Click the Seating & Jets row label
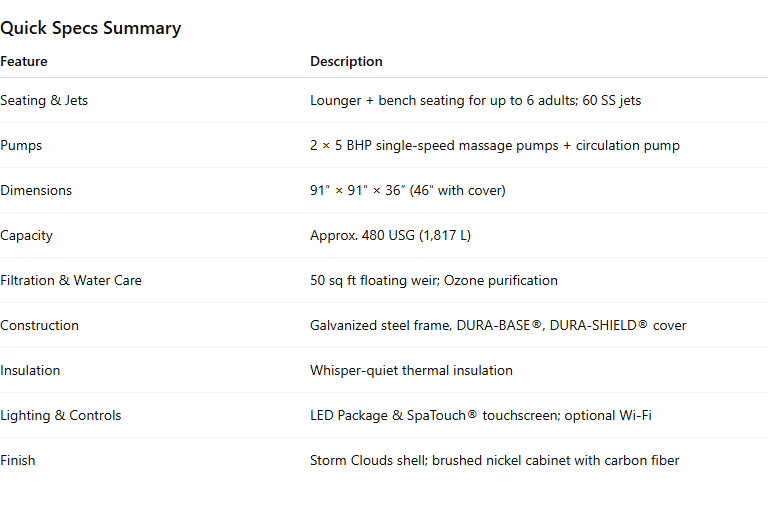Viewport: 768px width, 505px height. pyautogui.click(x=44, y=100)
